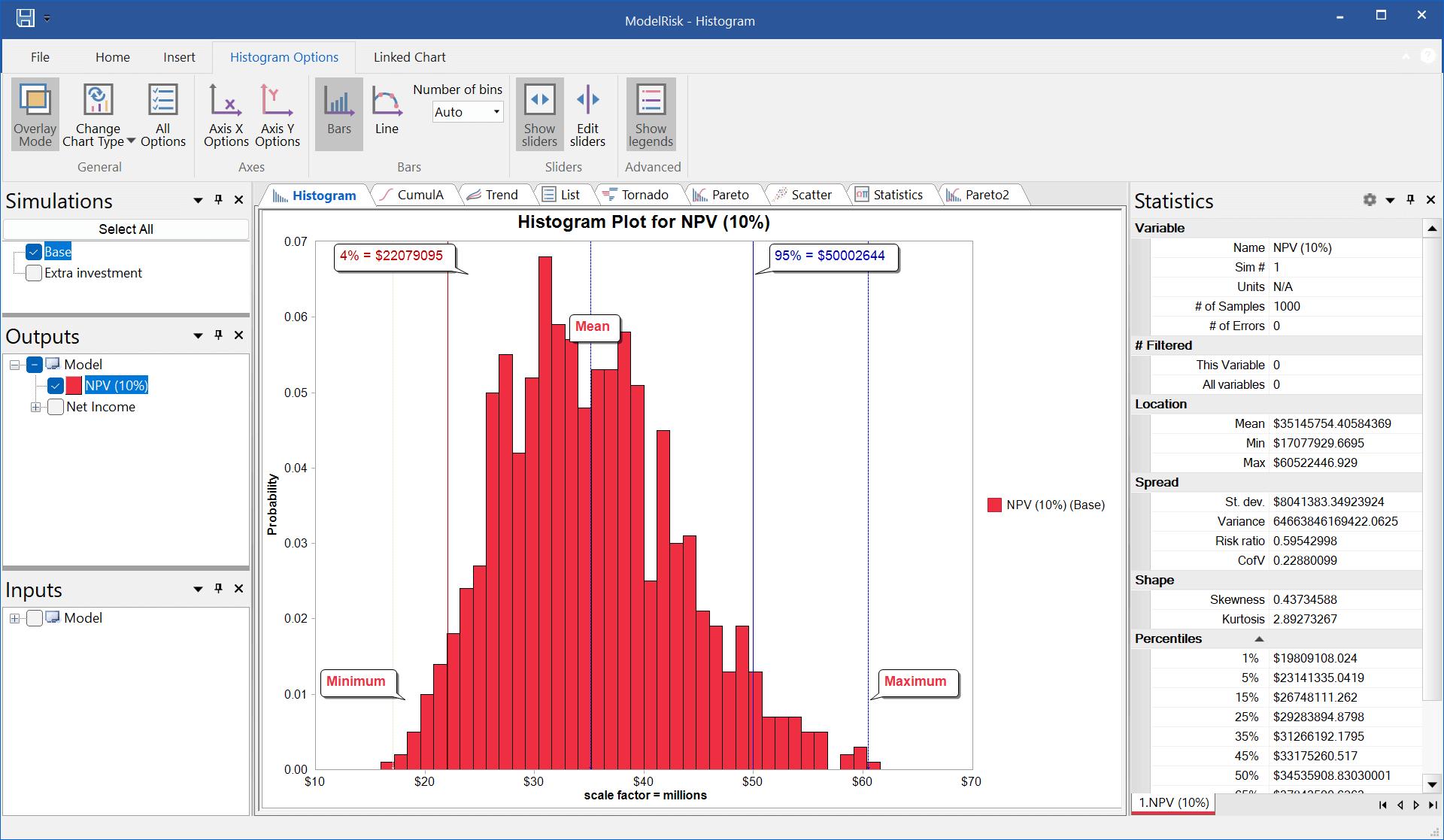Click the Show sliders icon

(x=539, y=100)
